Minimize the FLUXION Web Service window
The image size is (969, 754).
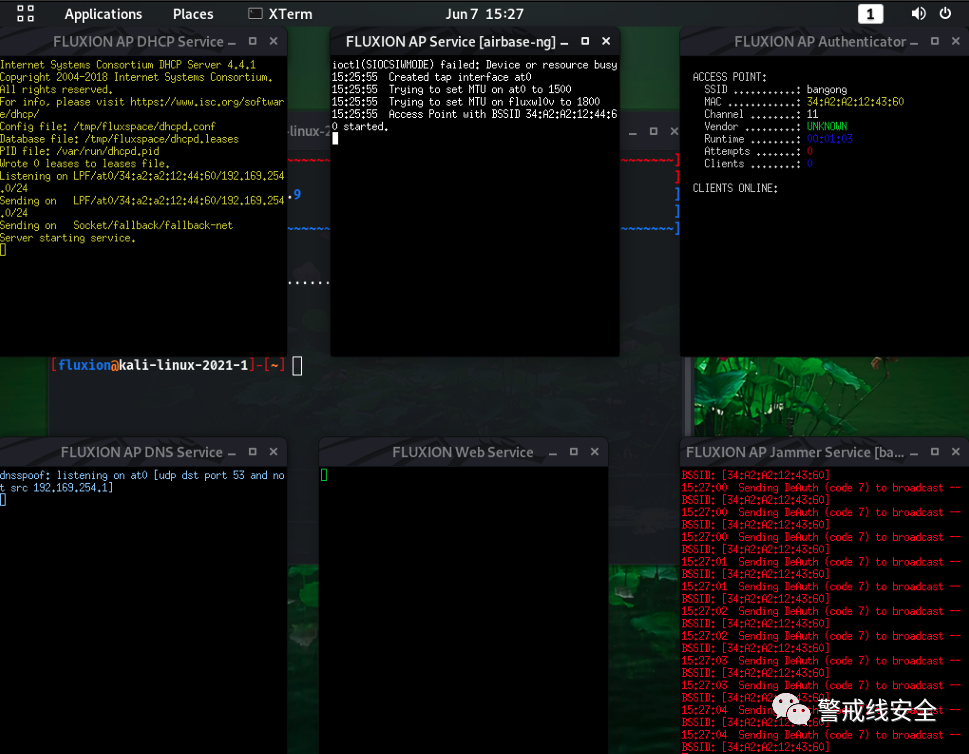553,453
